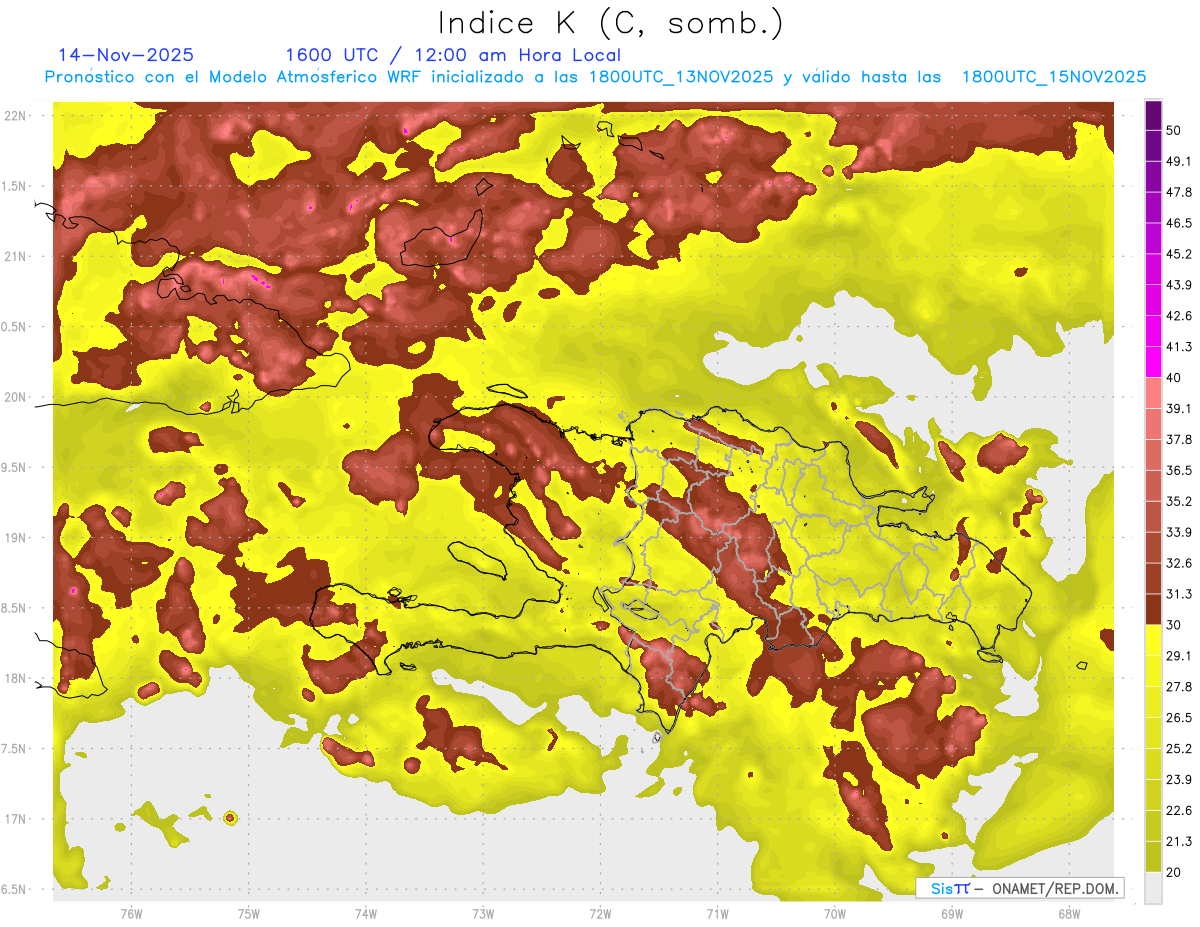Click the dark brown swatch between 30 and 31.3
1200x927 pixels.
coord(1153,610)
